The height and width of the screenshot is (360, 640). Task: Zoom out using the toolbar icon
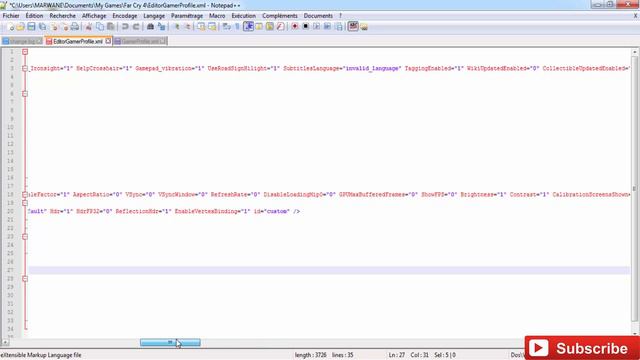(x=188, y=27)
